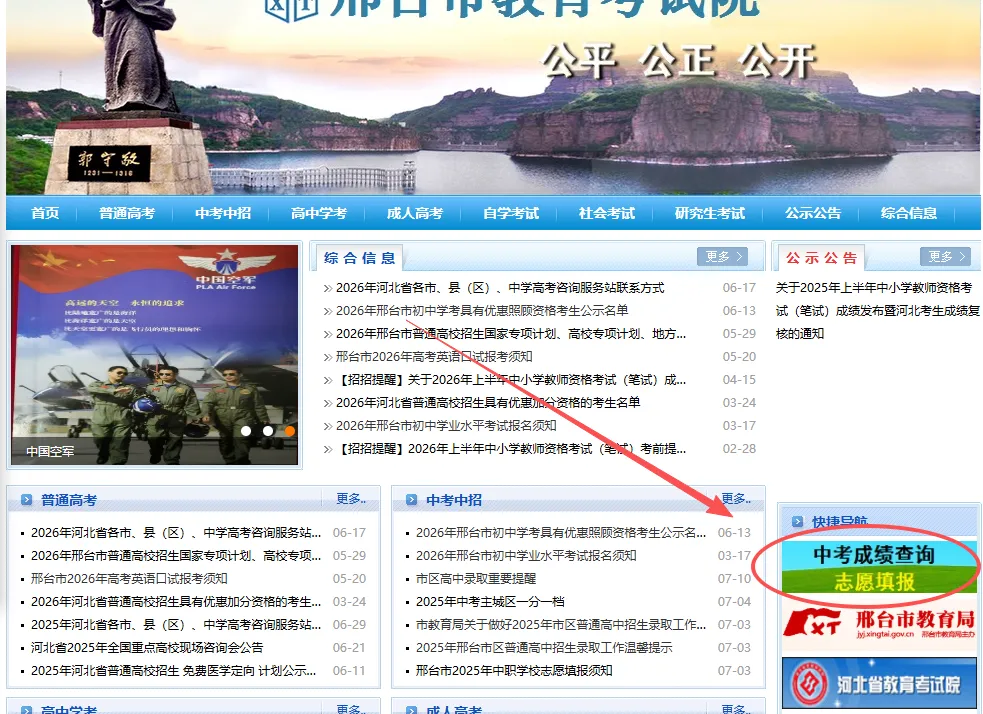Open 2026年邢台市普通高校招生国家专项计划 article in 综合信息
983x714 pixels.
pyautogui.click(x=511, y=334)
